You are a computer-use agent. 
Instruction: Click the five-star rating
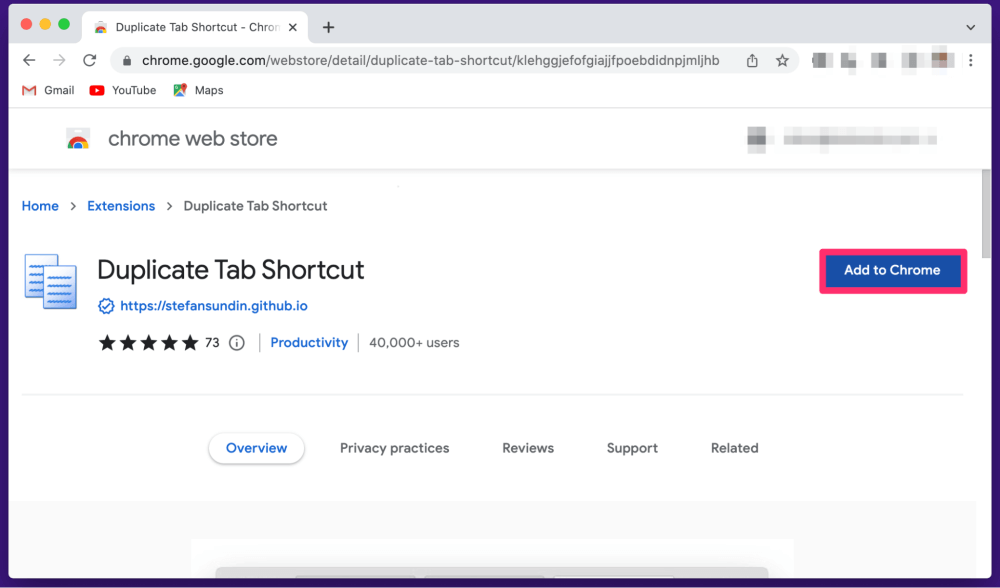[149, 343]
